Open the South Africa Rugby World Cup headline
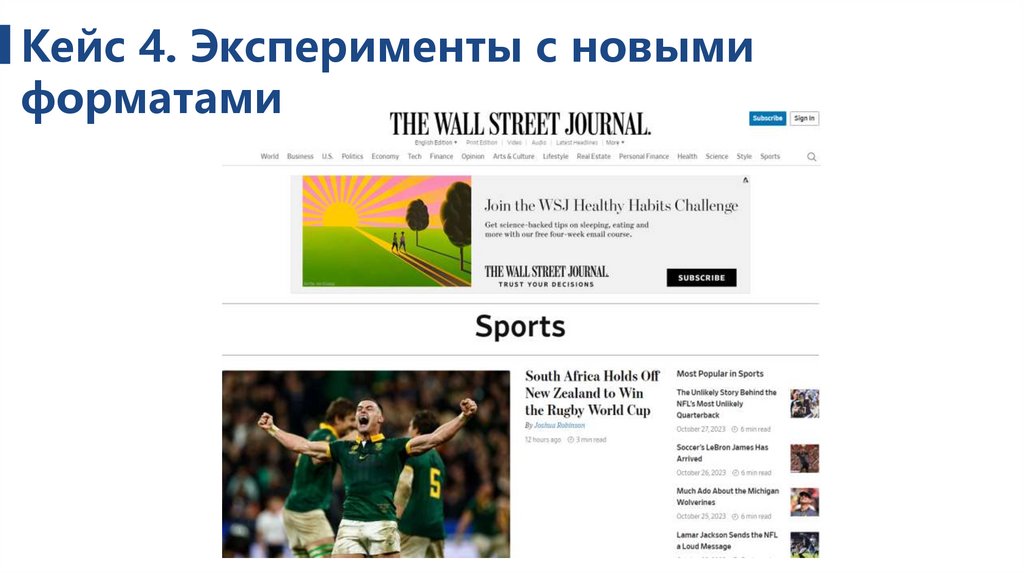The height and width of the screenshot is (574, 1024). pyautogui.click(x=592, y=393)
